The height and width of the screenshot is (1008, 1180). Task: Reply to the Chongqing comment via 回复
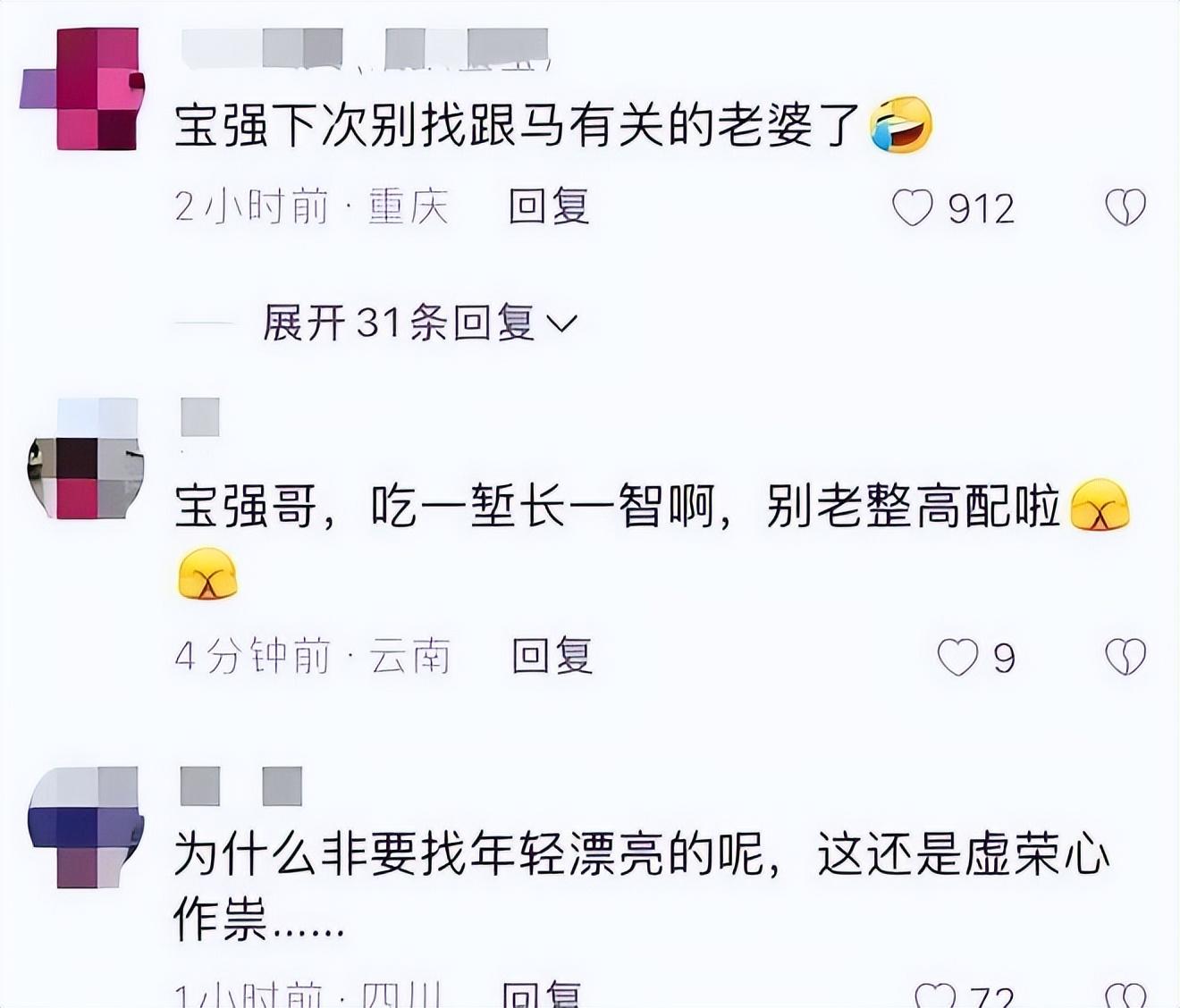[x=549, y=206]
